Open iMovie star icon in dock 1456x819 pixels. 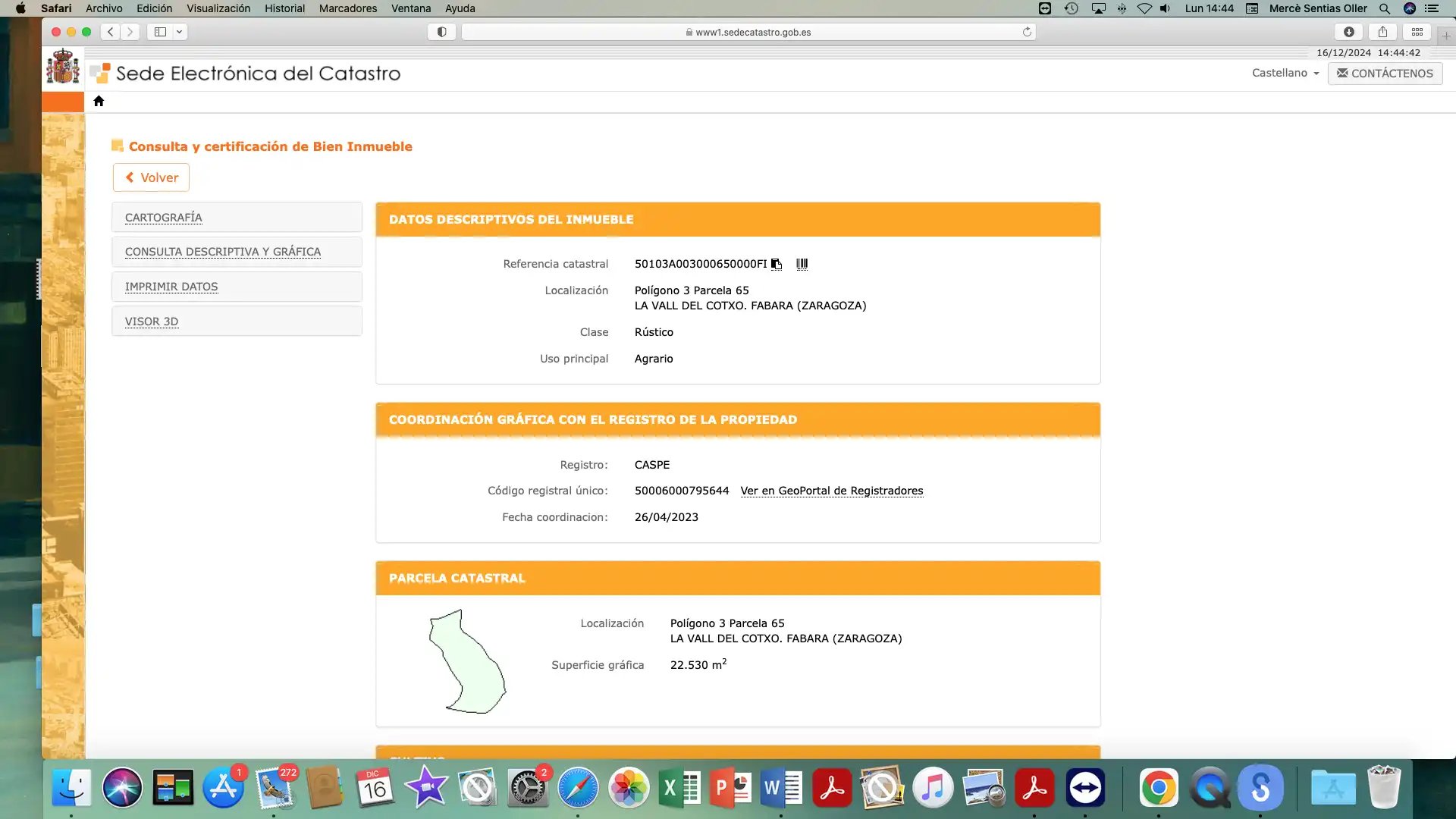click(426, 788)
